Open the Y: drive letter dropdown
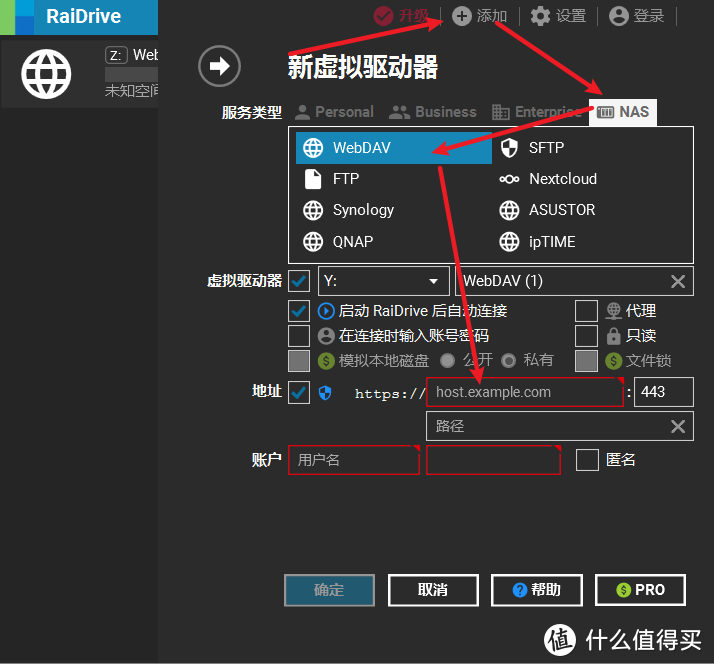 [383, 281]
